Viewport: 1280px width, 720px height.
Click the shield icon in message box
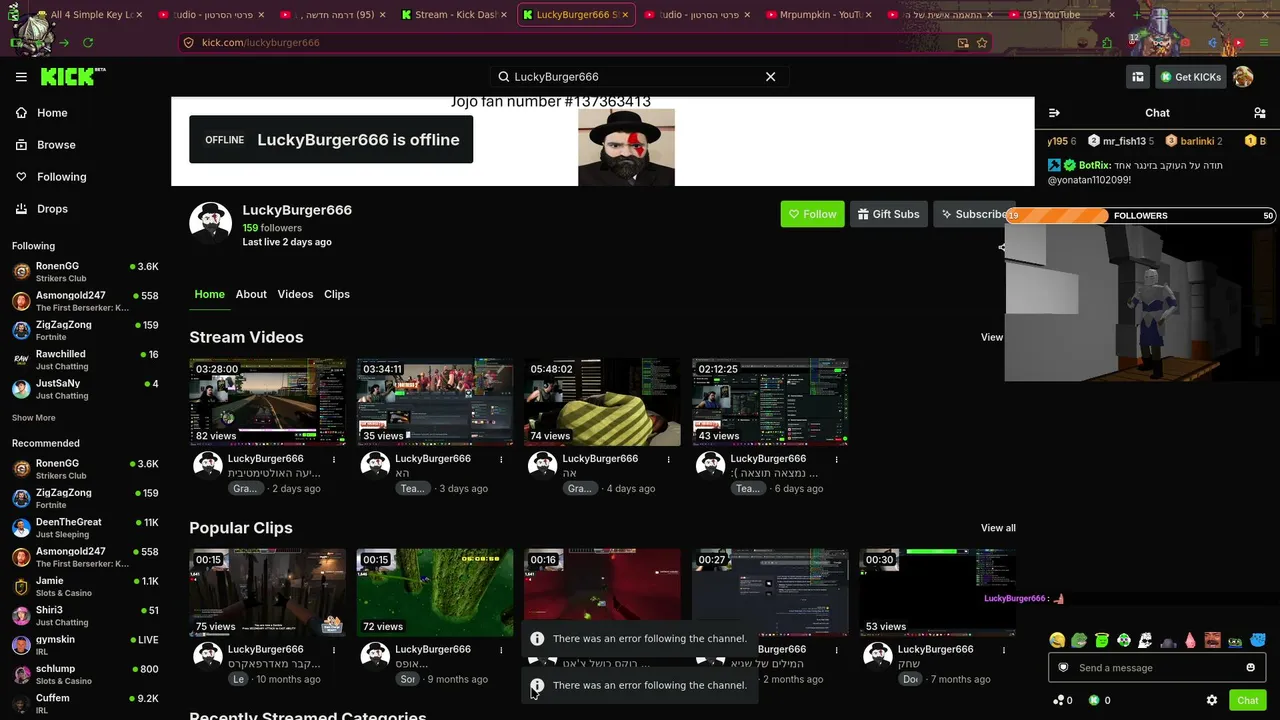click(x=1063, y=668)
